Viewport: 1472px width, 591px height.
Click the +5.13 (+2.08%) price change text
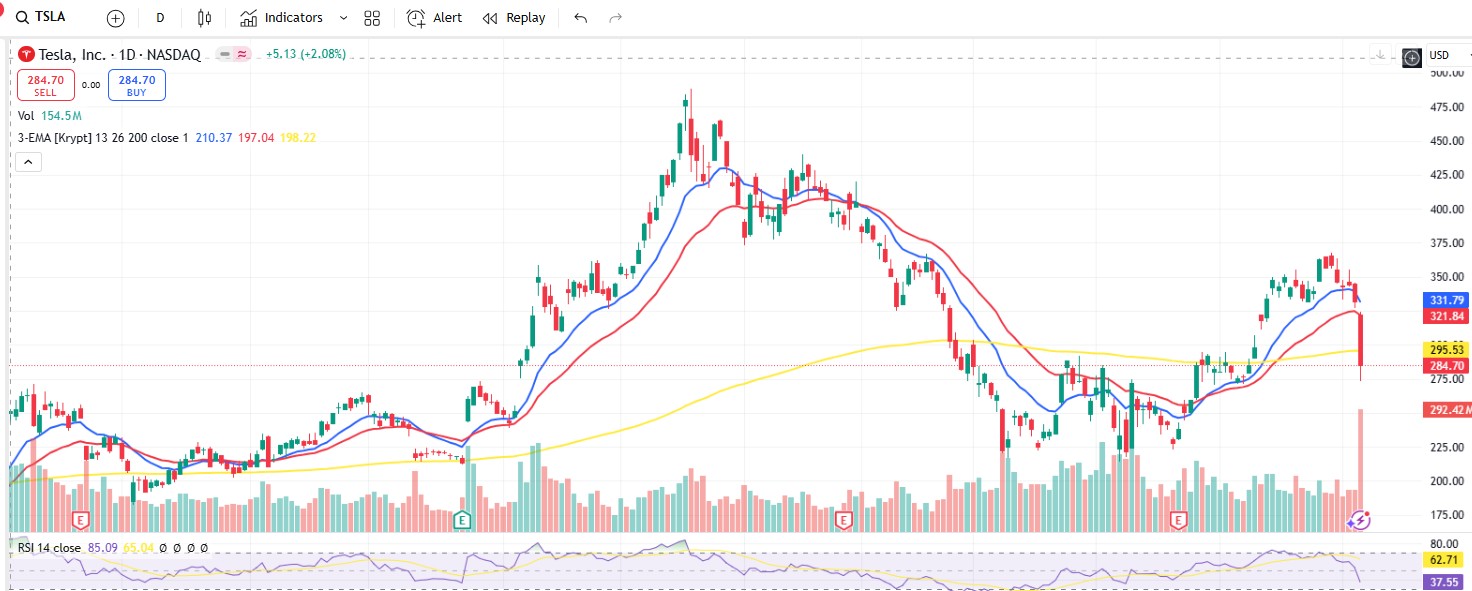point(306,55)
